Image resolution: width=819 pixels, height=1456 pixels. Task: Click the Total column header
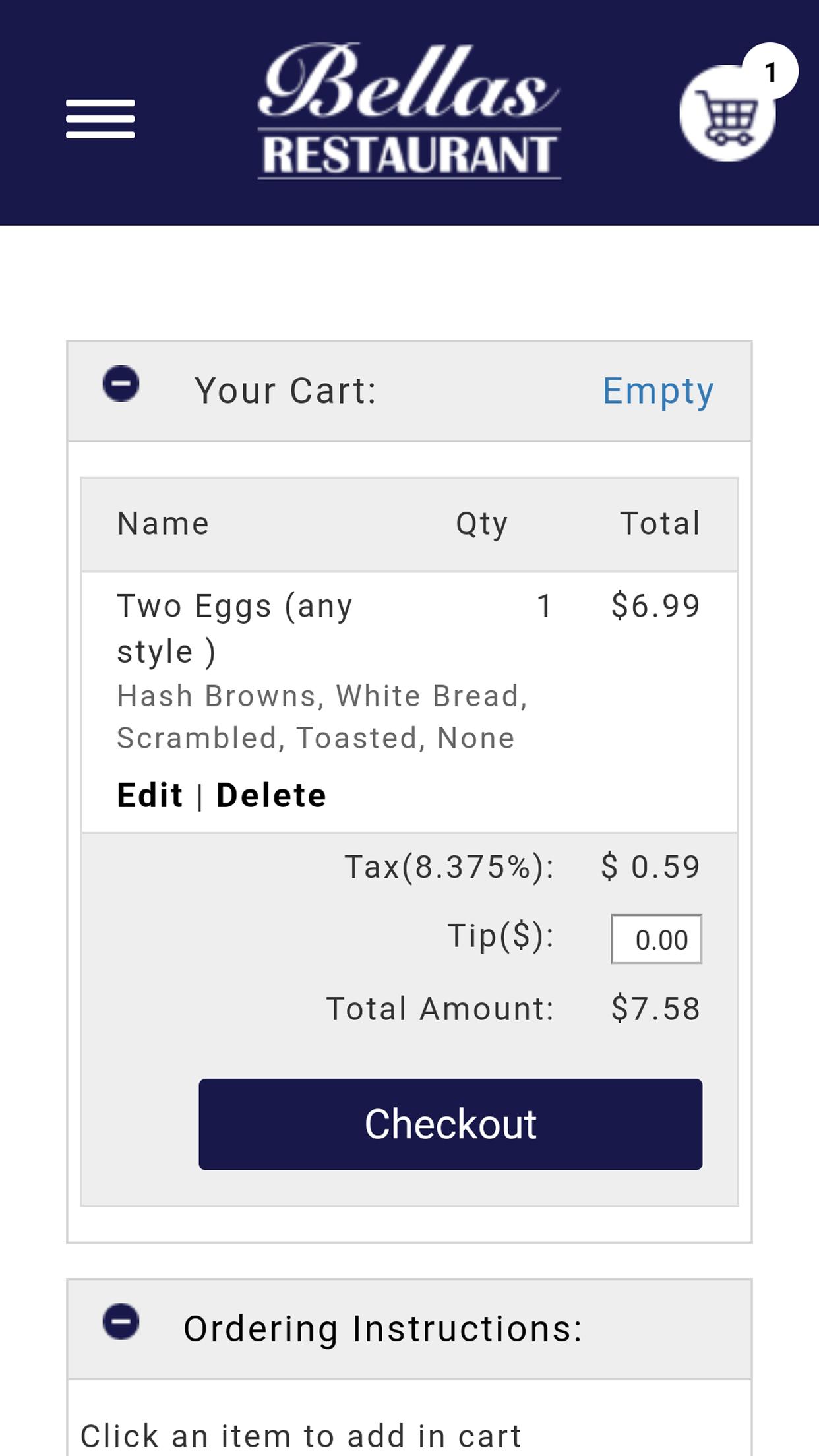click(x=660, y=524)
